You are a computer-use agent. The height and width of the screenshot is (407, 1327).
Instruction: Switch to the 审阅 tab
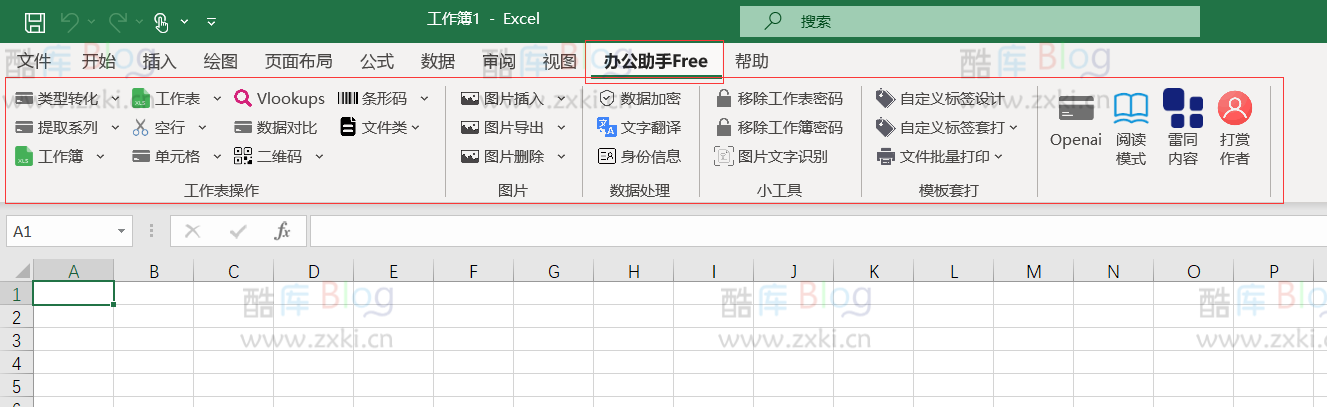pyautogui.click(x=499, y=61)
